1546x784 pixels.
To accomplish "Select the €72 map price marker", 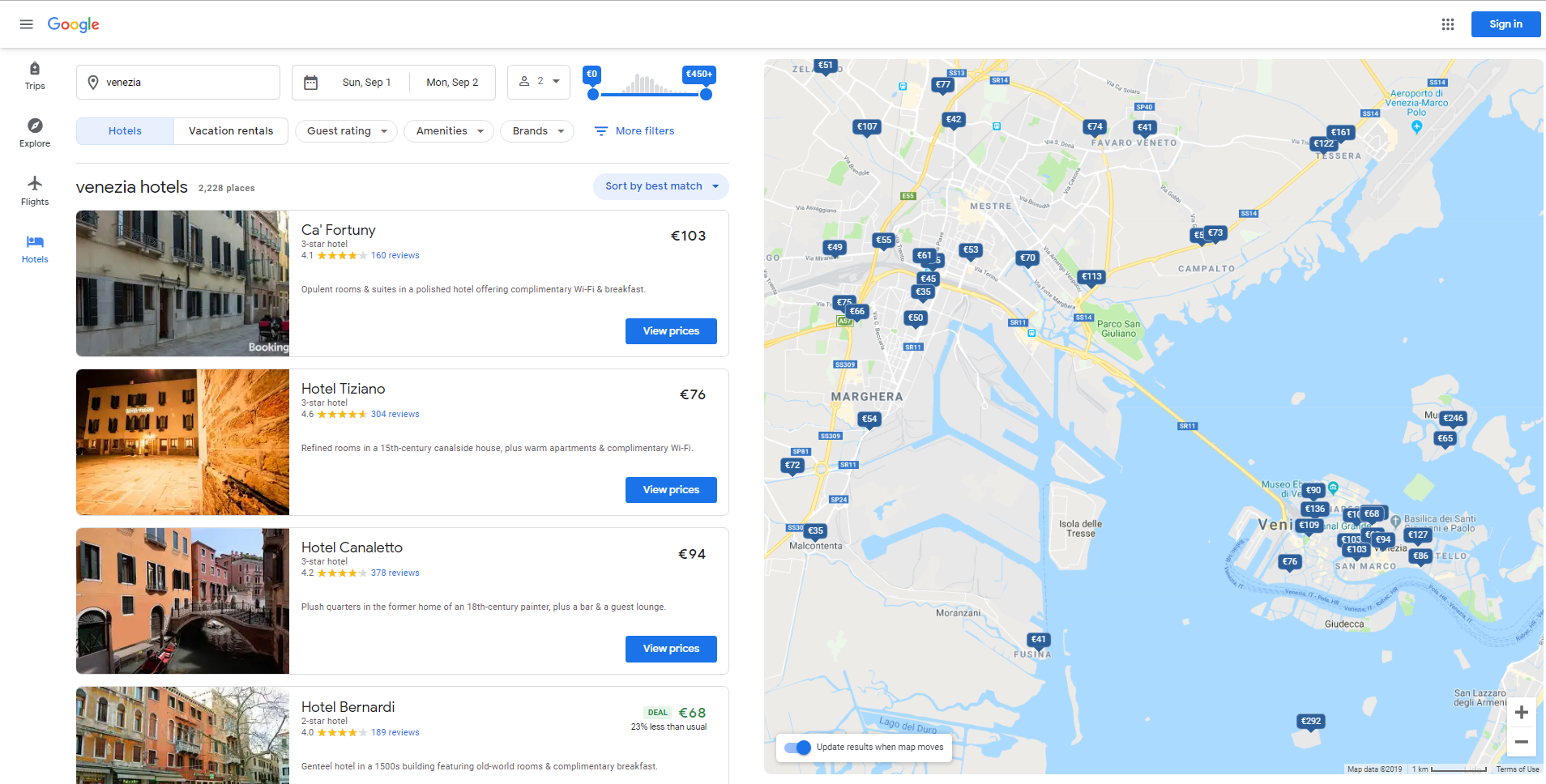I will (792, 466).
